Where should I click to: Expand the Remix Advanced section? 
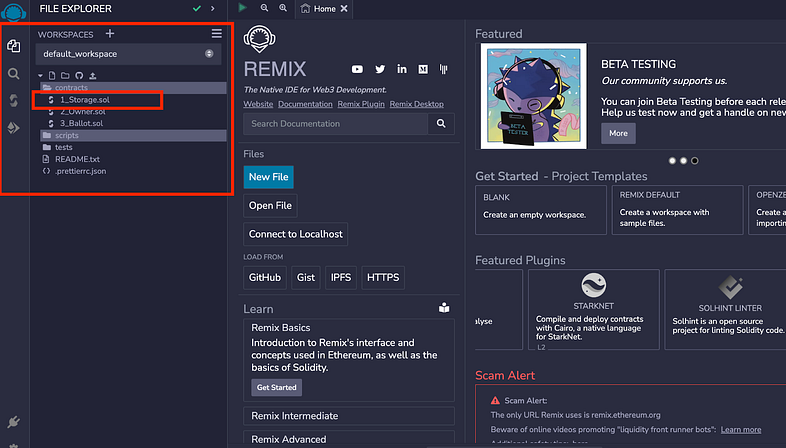pos(349,438)
